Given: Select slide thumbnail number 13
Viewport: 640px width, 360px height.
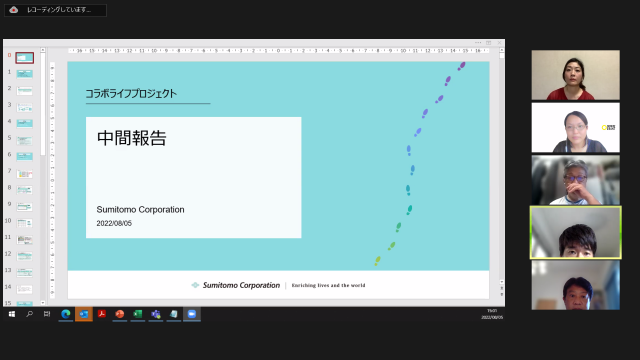Looking at the screenshot, I should coord(24,272).
